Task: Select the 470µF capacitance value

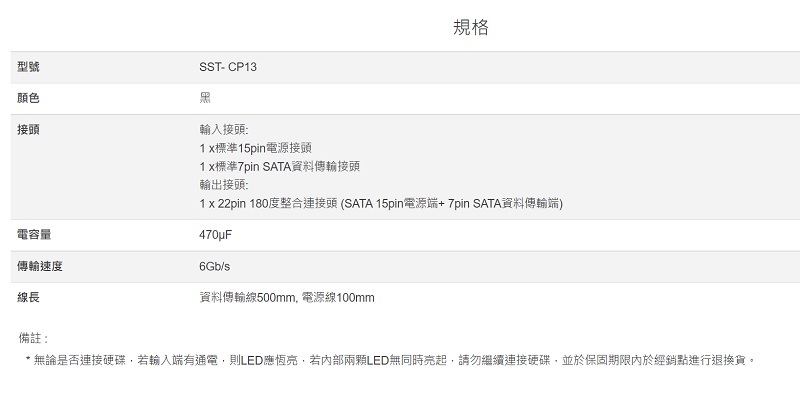Action: [217, 235]
